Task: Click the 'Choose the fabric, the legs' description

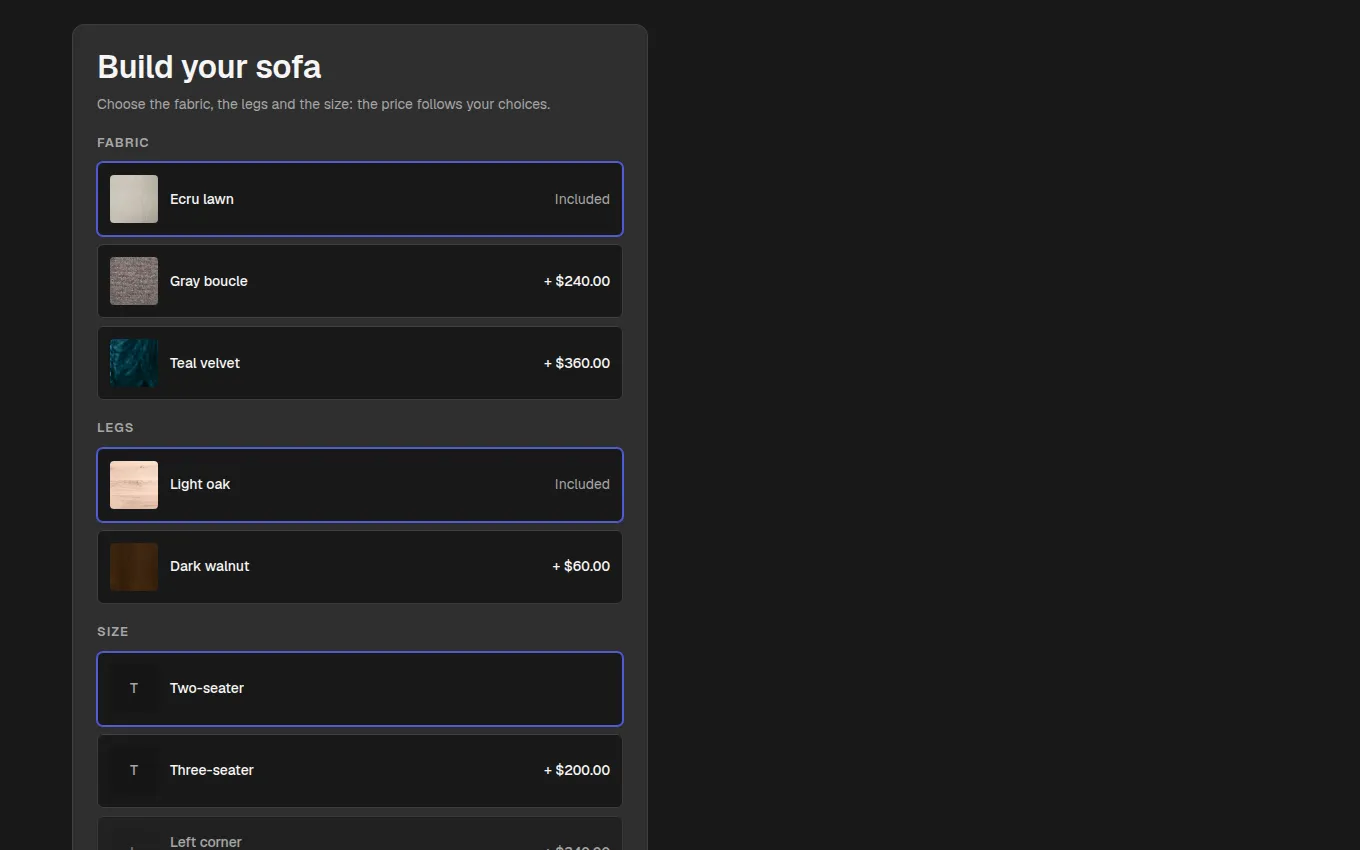Action: tap(323, 104)
